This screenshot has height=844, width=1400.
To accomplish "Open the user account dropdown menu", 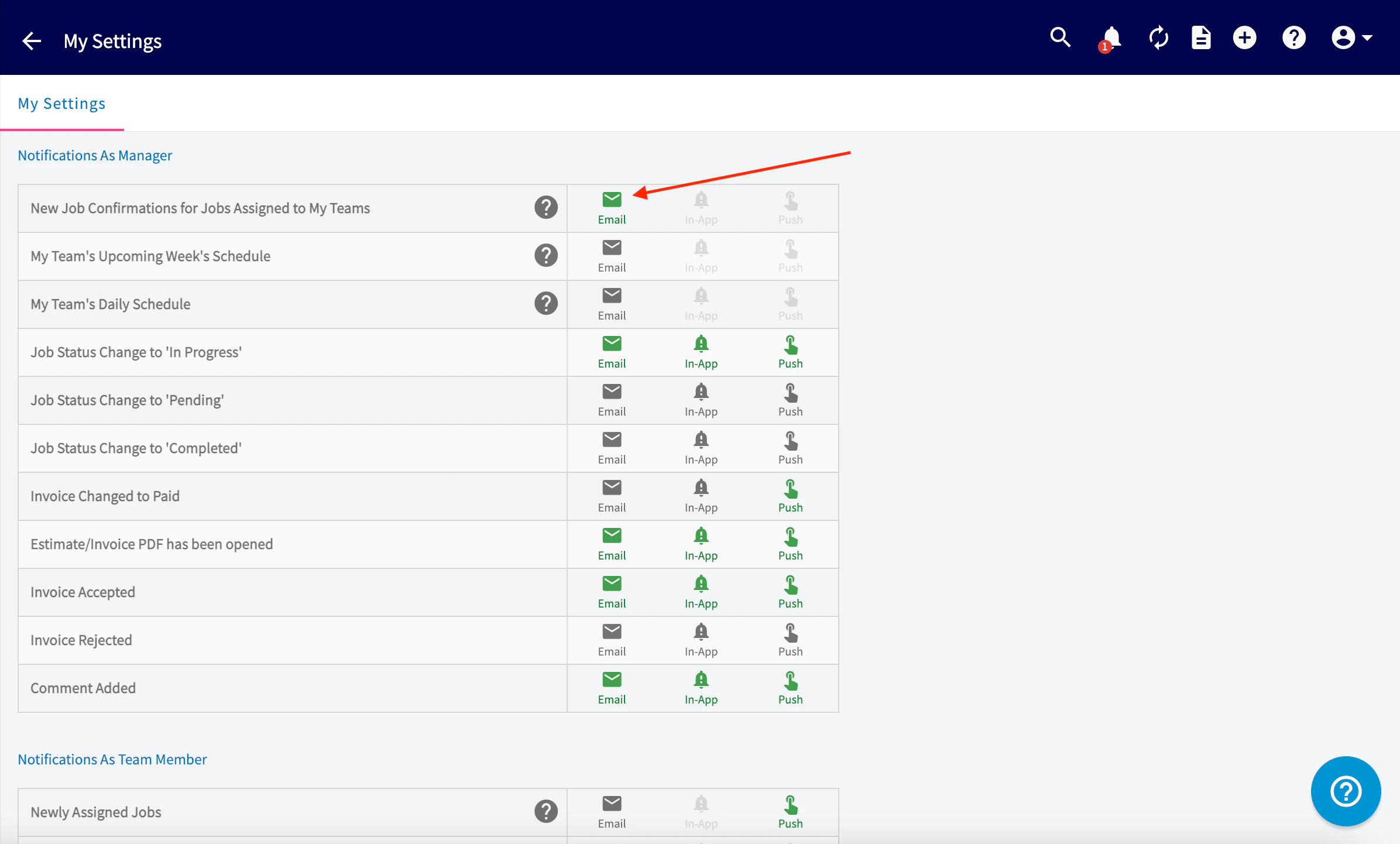I will pyautogui.click(x=1351, y=38).
